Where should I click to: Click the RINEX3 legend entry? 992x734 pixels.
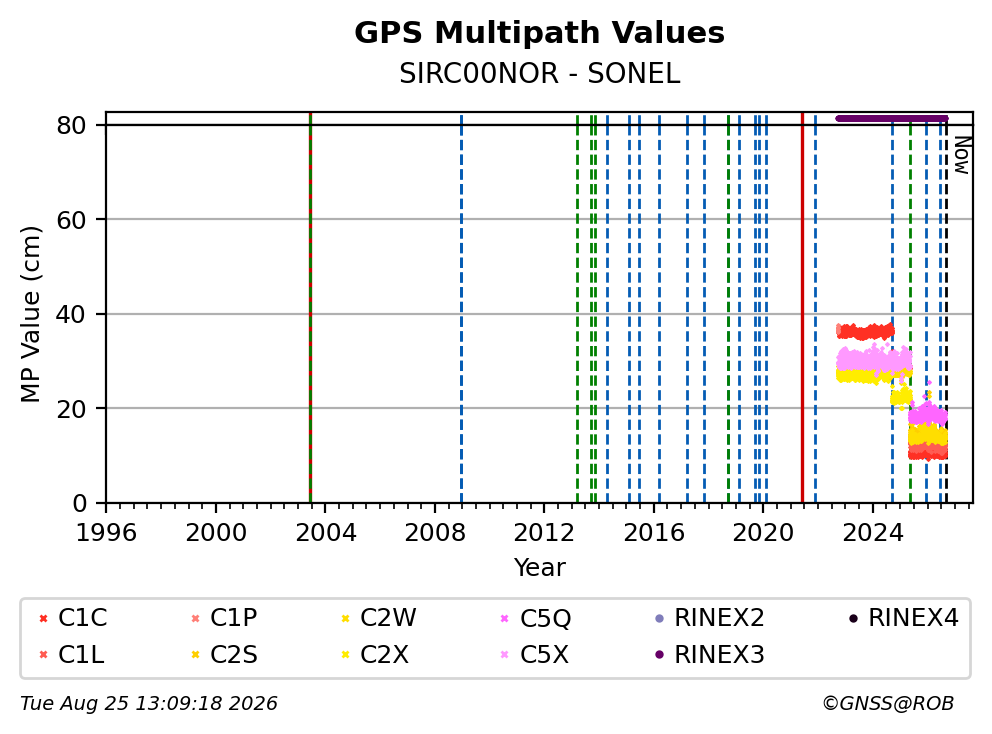point(710,654)
